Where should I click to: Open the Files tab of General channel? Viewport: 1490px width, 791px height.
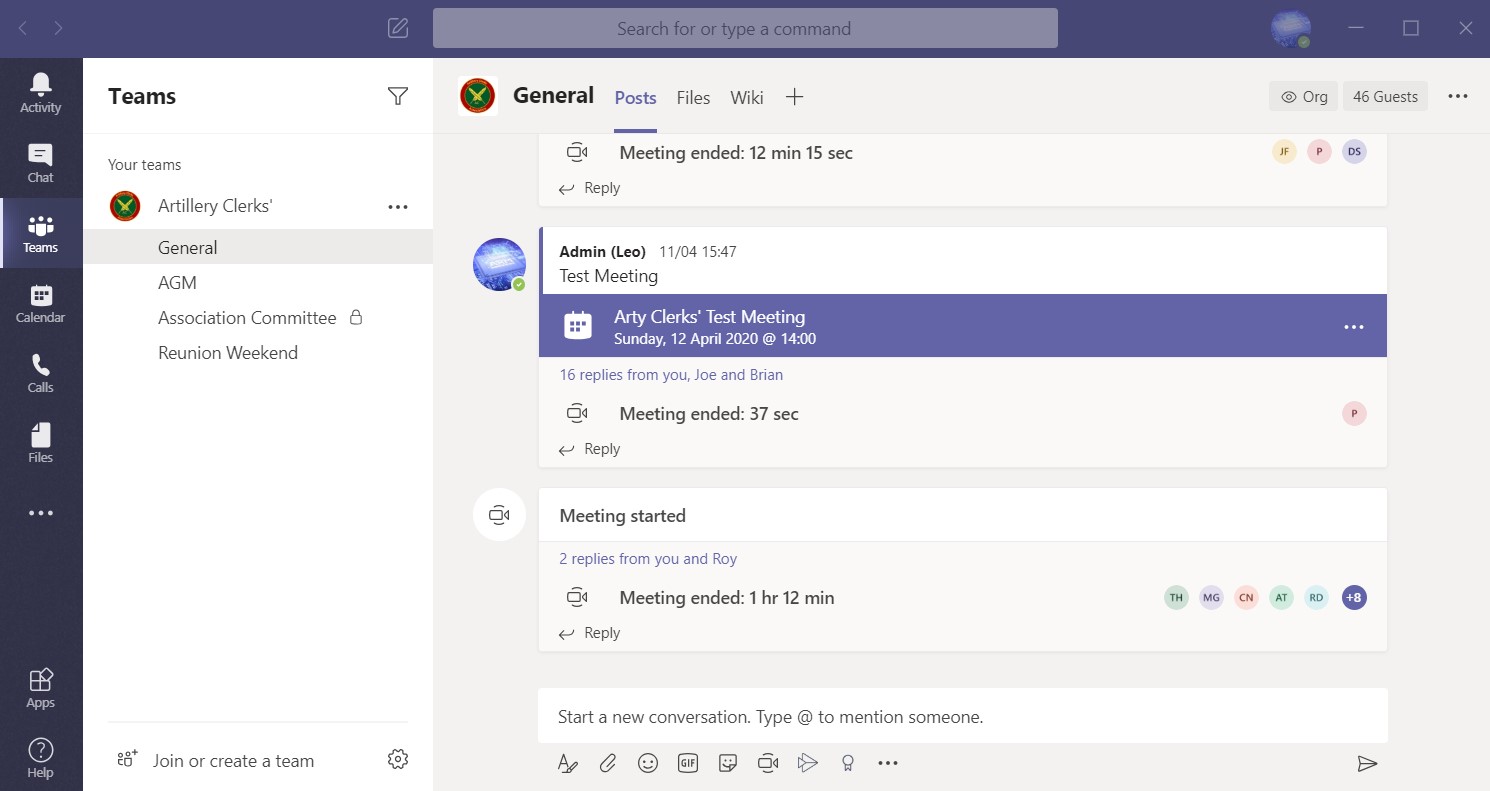click(693, 97)
